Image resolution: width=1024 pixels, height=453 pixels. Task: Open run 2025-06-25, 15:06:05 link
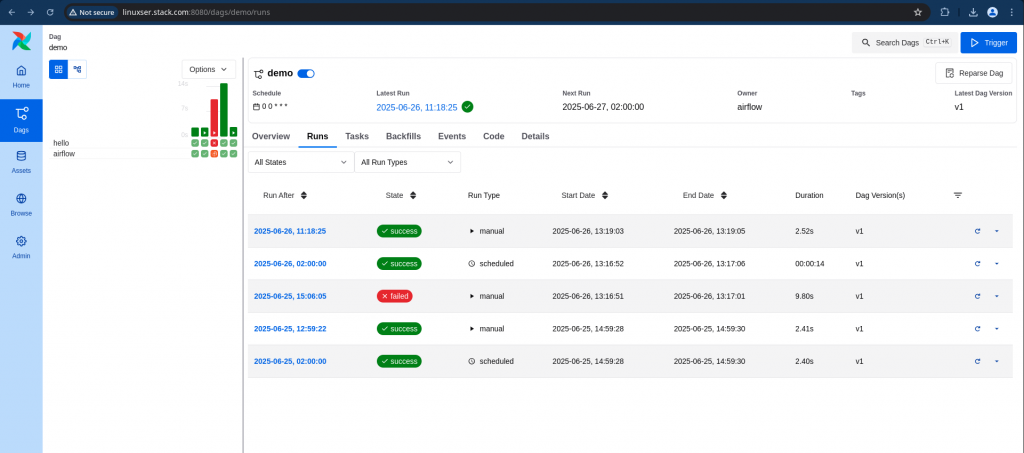pos(290,296)
